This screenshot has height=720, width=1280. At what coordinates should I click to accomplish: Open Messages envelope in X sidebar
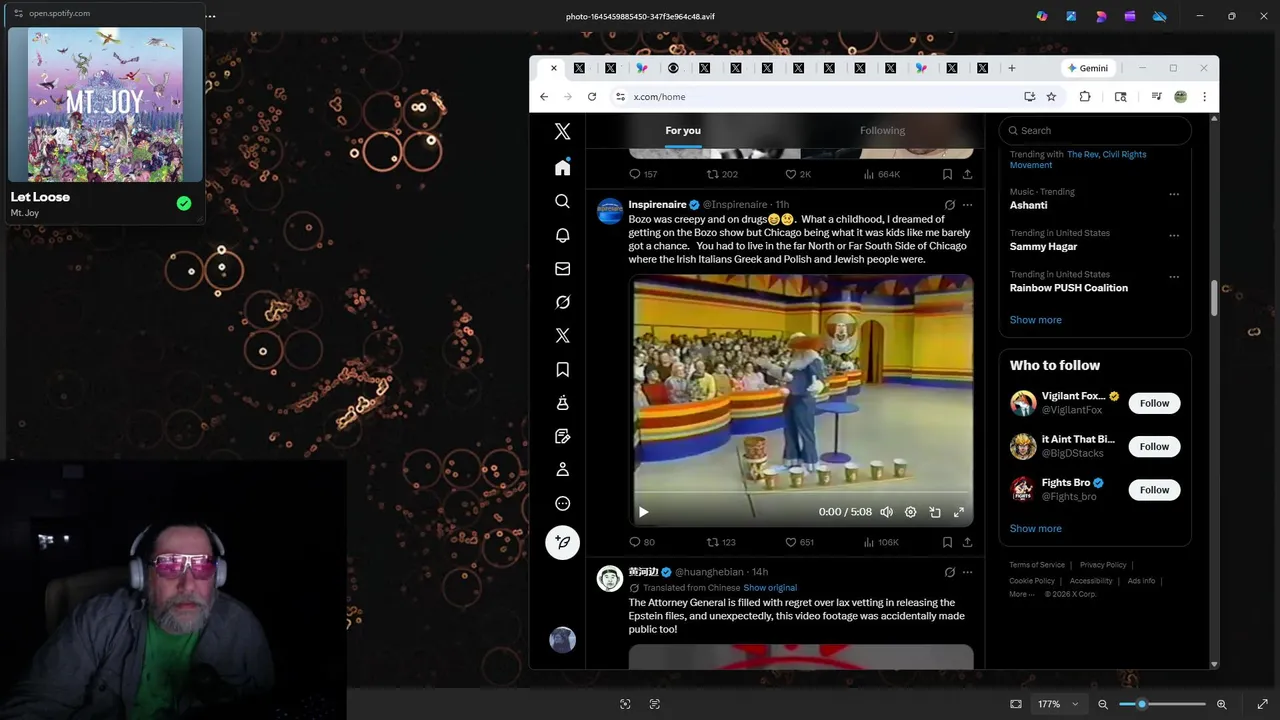pyautogui.click(x=562, y=268)
